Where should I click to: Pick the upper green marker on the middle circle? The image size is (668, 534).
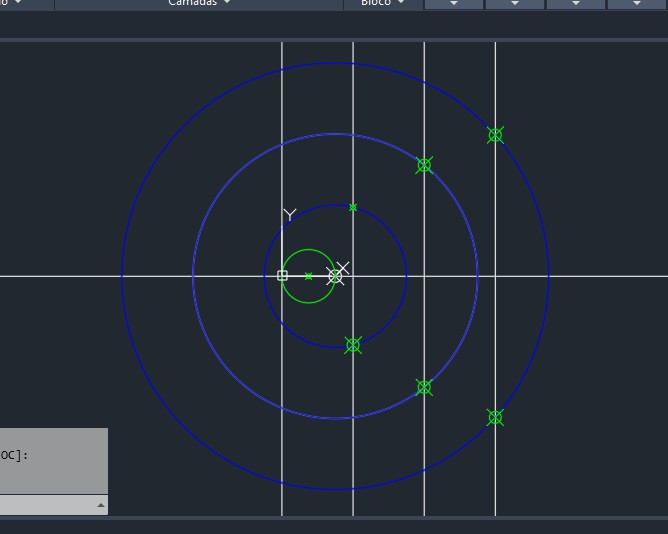tap(424, 165)
